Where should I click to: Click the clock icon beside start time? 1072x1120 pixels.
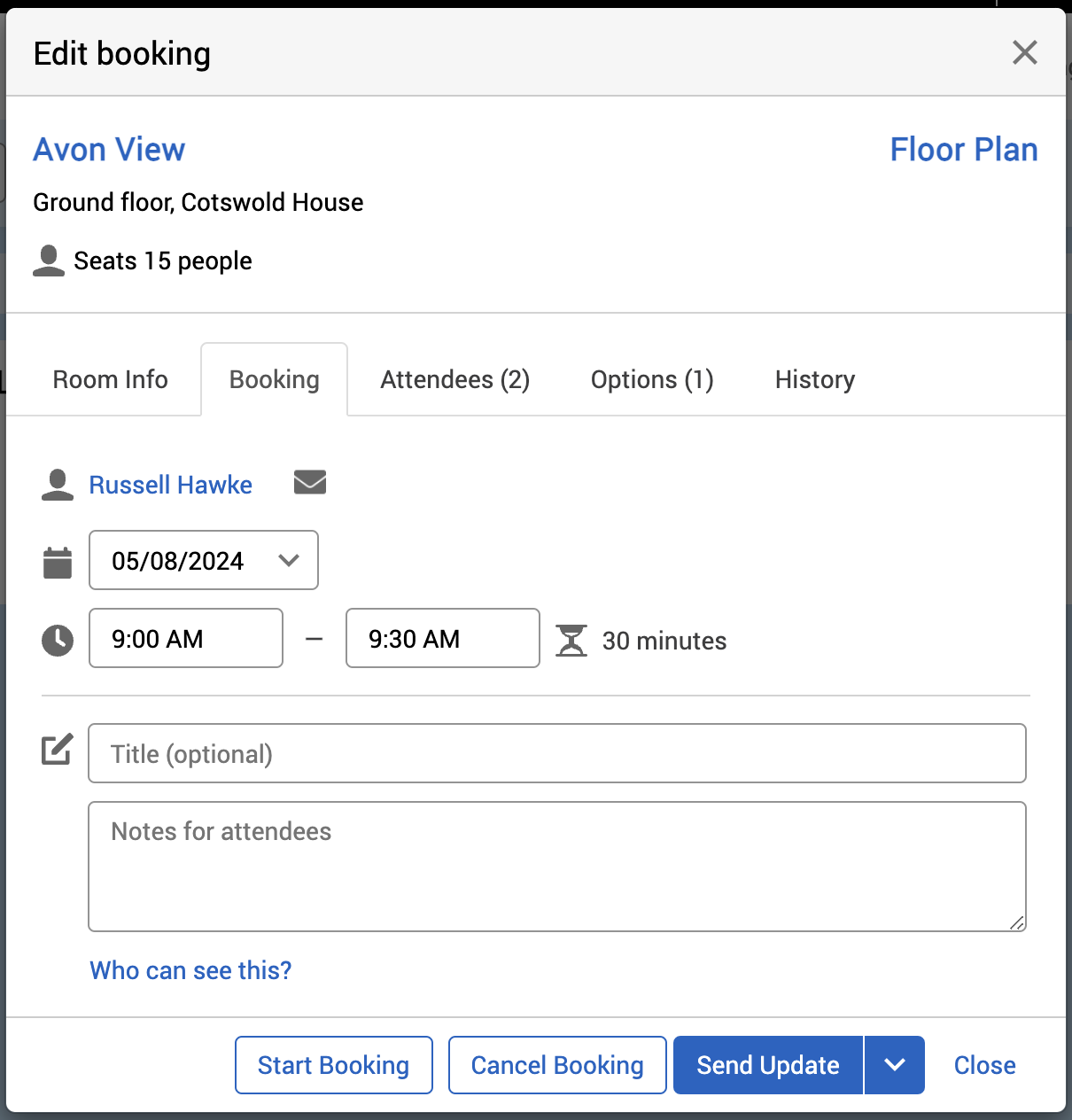pyautogui.click(x=58, y=640)
